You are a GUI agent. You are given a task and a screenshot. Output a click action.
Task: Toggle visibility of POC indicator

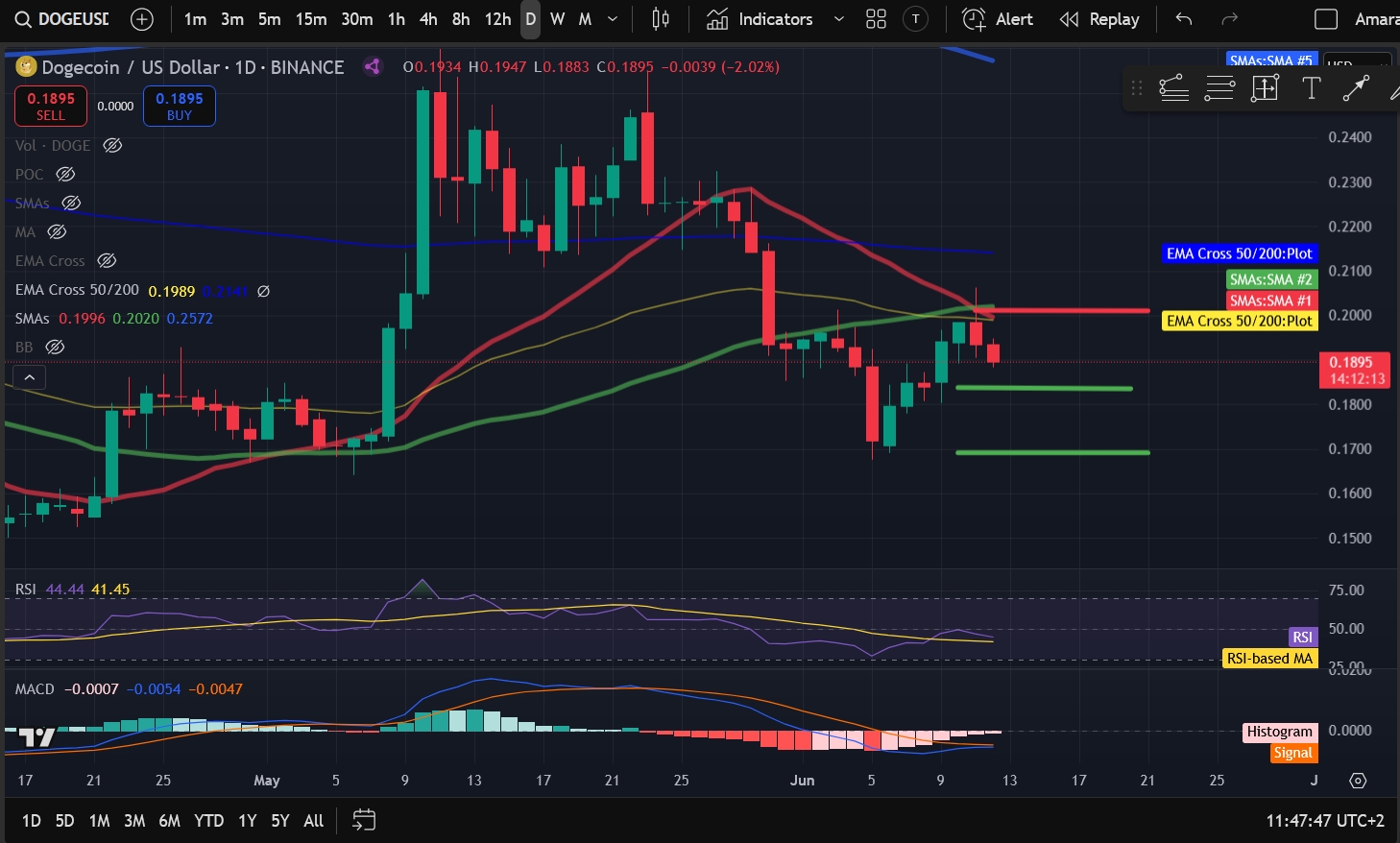[65, 174]
